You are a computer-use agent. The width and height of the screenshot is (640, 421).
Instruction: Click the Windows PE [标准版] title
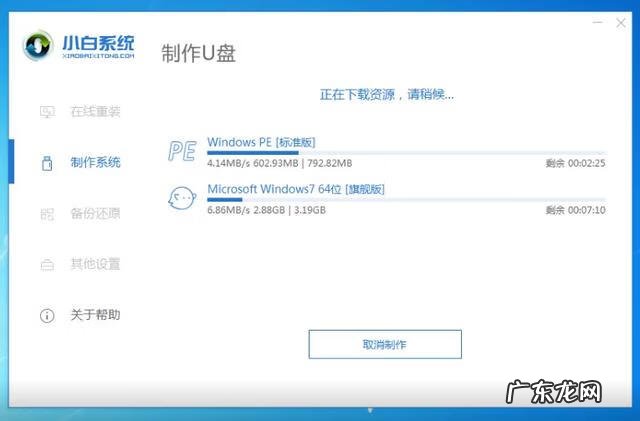(261, 143)
